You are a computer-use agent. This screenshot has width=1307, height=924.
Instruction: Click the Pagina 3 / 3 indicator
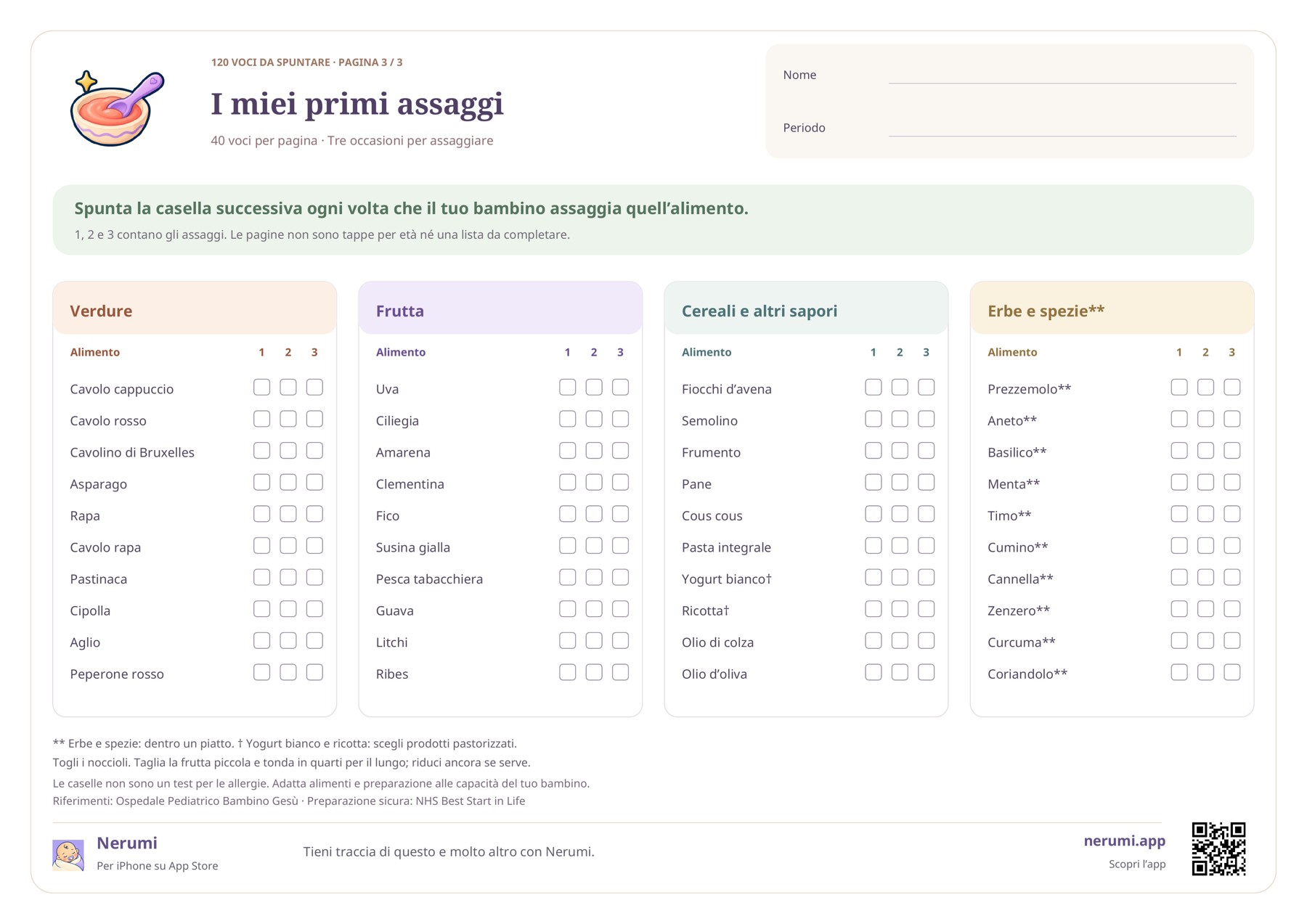point(370,62)
